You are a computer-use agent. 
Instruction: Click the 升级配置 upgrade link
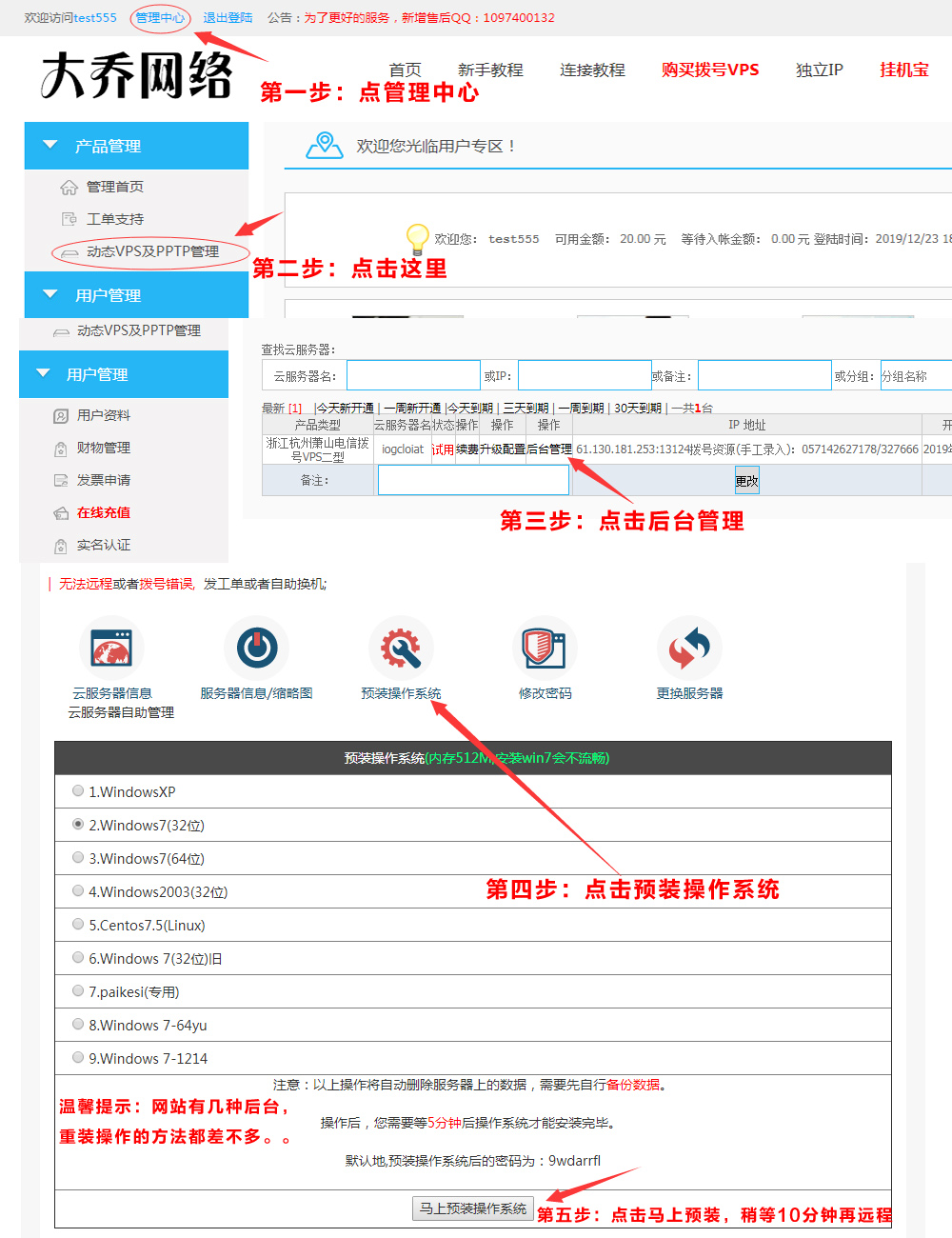pos(503,449)
